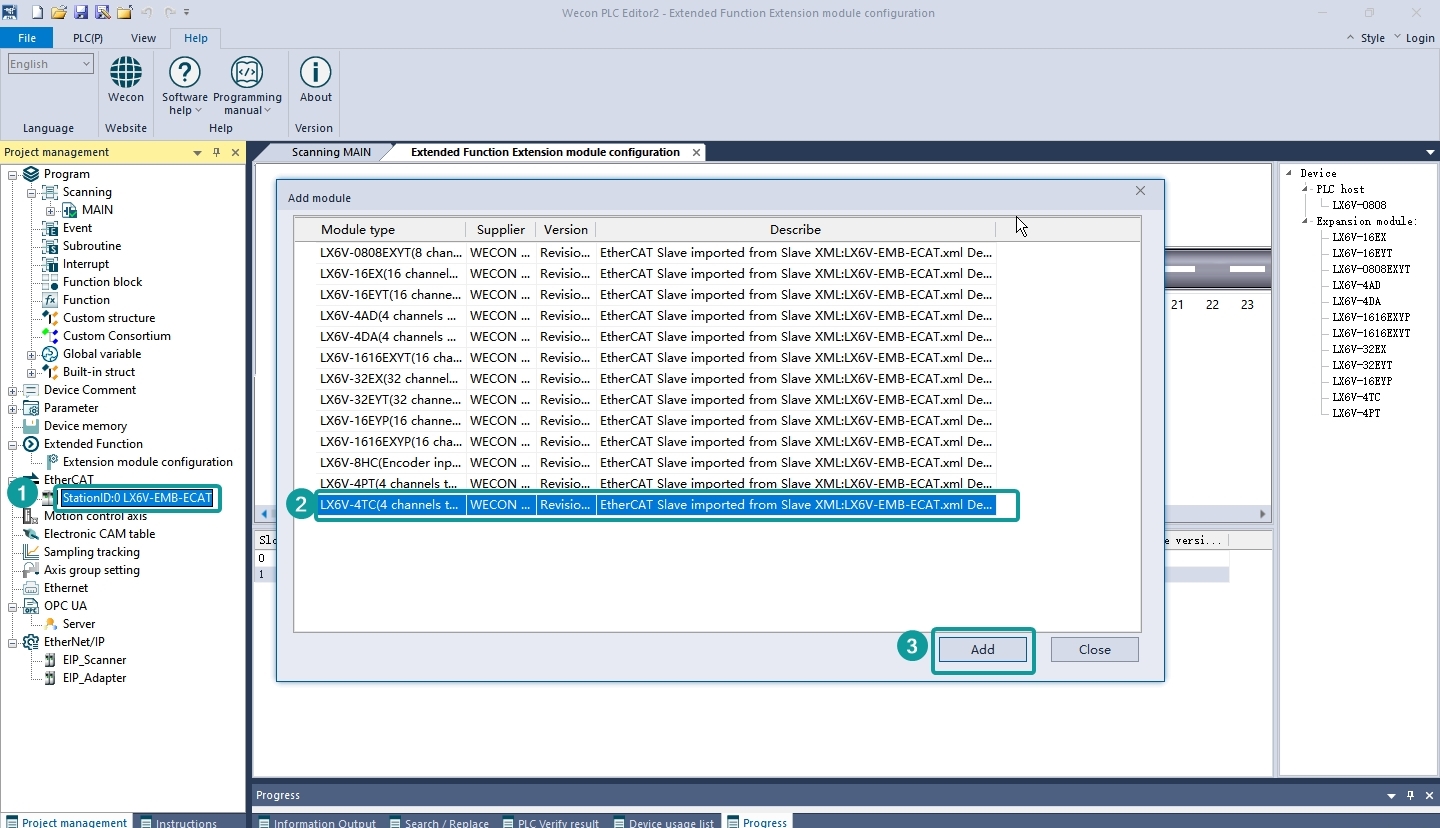This screenshot has width=1440, height=828.
Task: Open the Scanning MAIN document tab
Action: [x=331, y=152]
